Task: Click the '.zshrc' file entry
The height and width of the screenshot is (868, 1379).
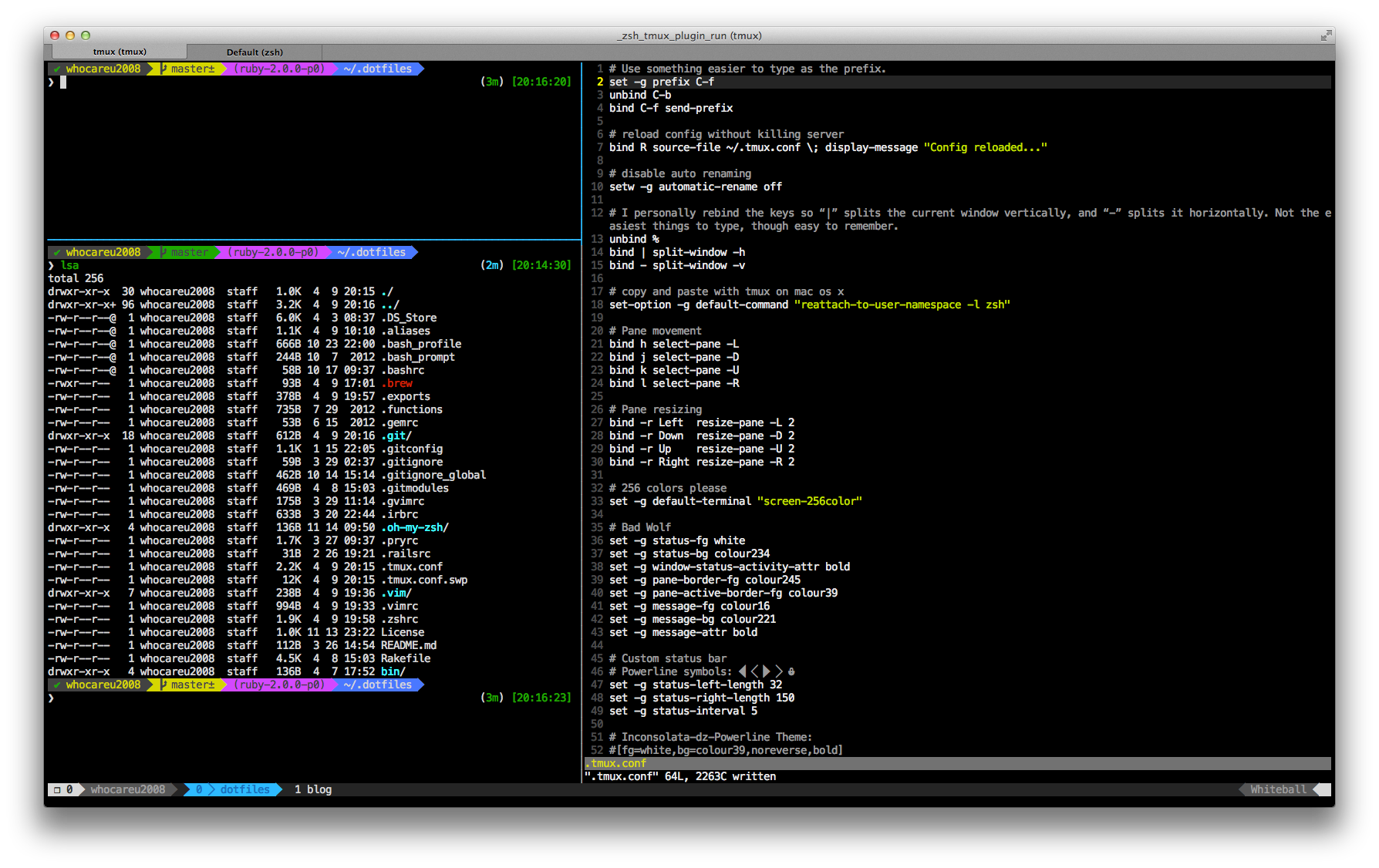Action: coord(400,619)
